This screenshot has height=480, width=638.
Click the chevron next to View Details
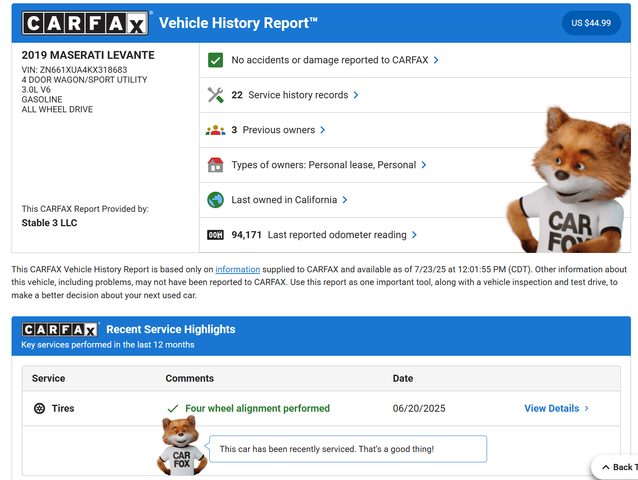(x=586, y=408)
